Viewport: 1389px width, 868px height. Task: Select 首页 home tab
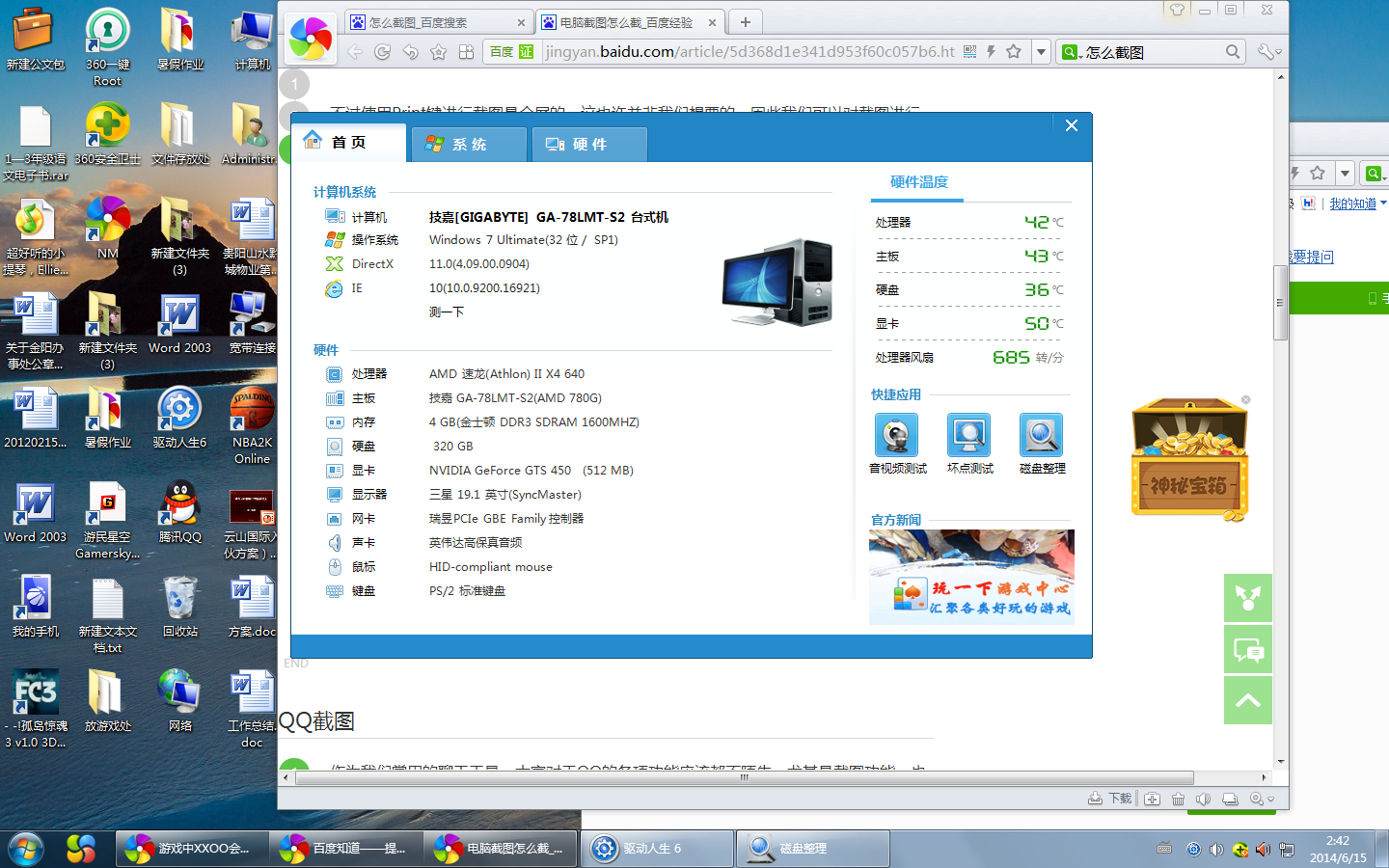(x=348, y=142)
